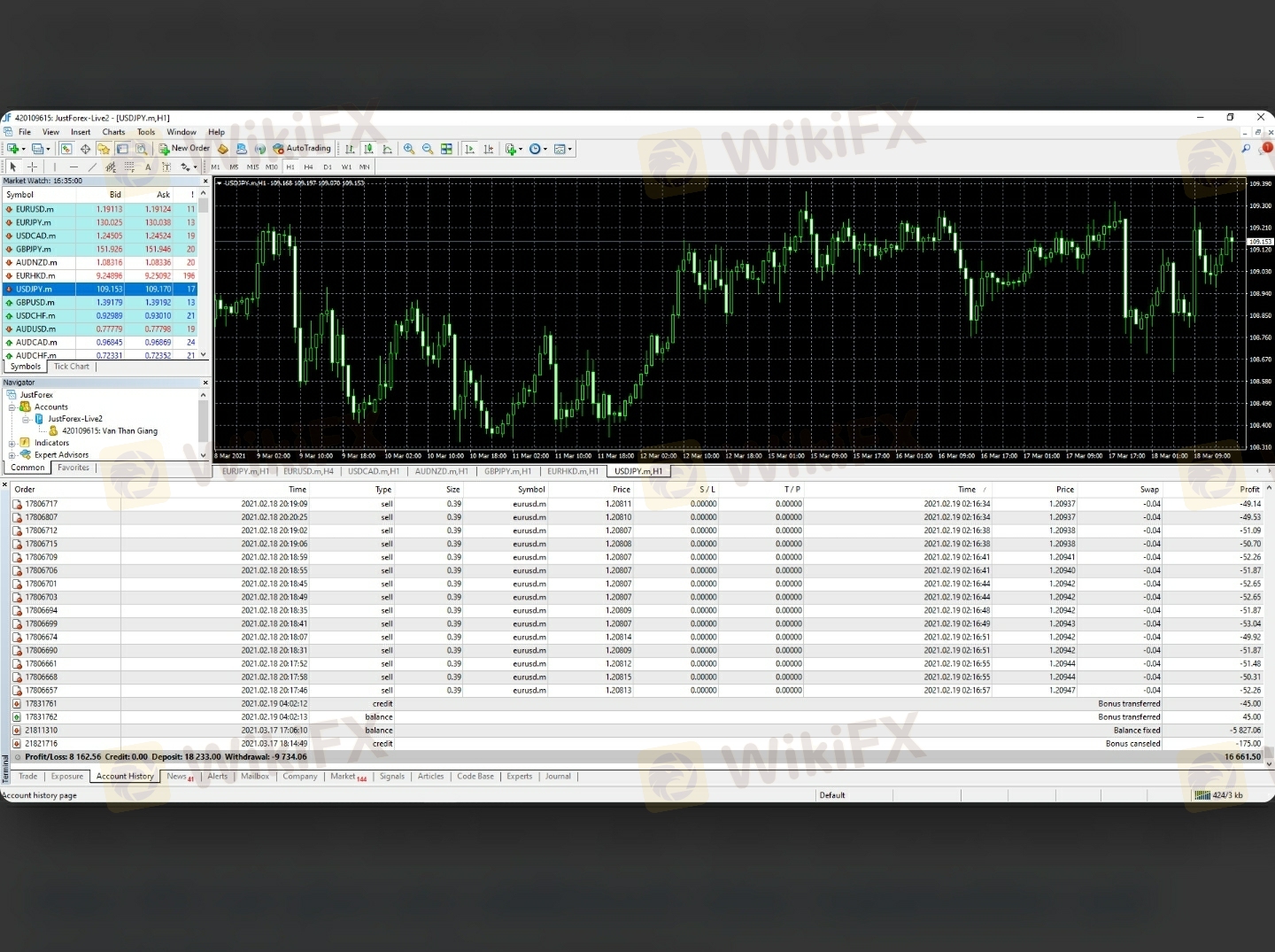This screenshot has height=952, width=1275.
Task: Open the EURUSD.m,H4 chart tab
Action: pyautogui.click(x=308, y=471)
